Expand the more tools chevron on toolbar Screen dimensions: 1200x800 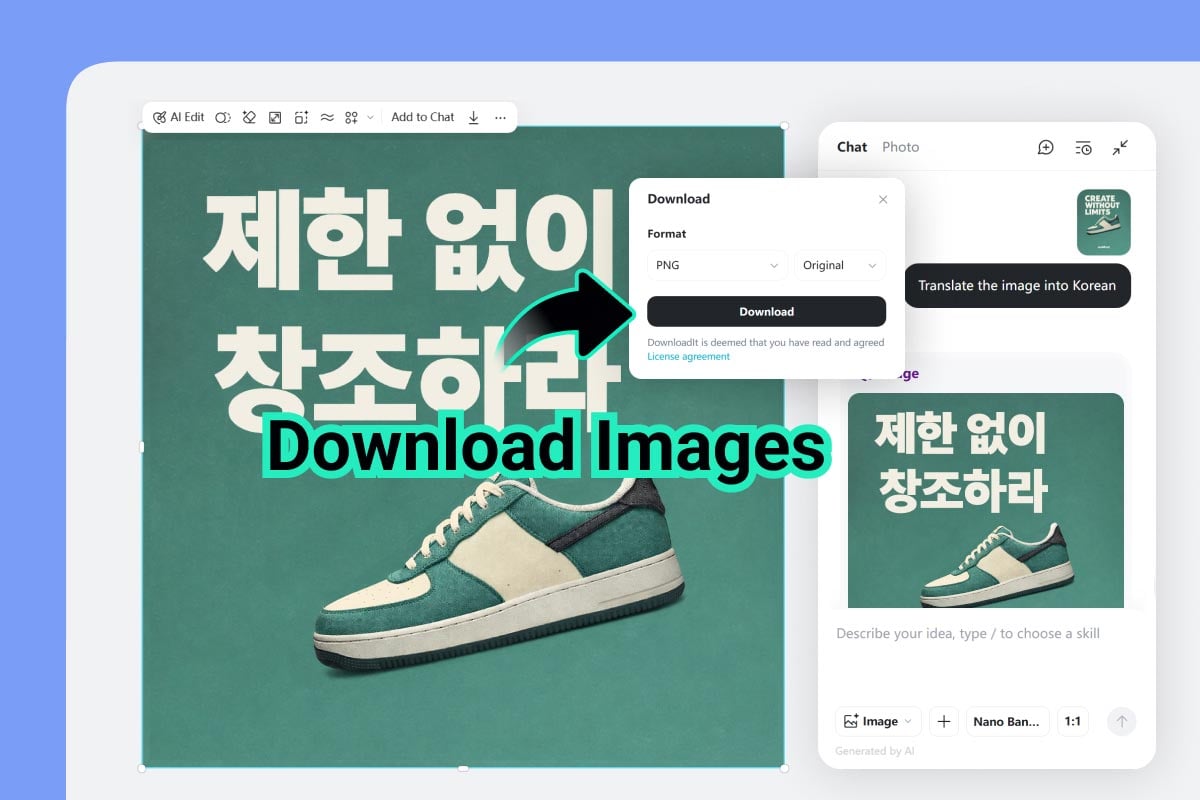click(370, 117)
